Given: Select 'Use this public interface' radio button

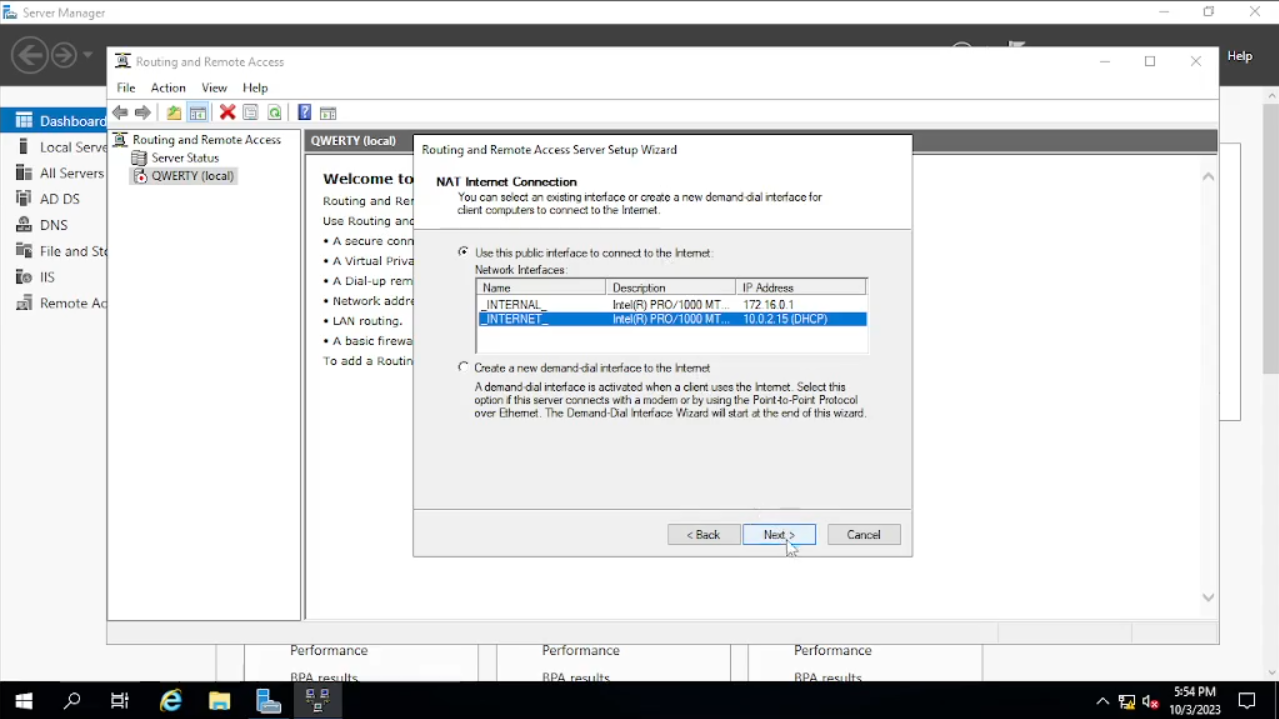Looking at the screenshot, I should tap(463, 252).
